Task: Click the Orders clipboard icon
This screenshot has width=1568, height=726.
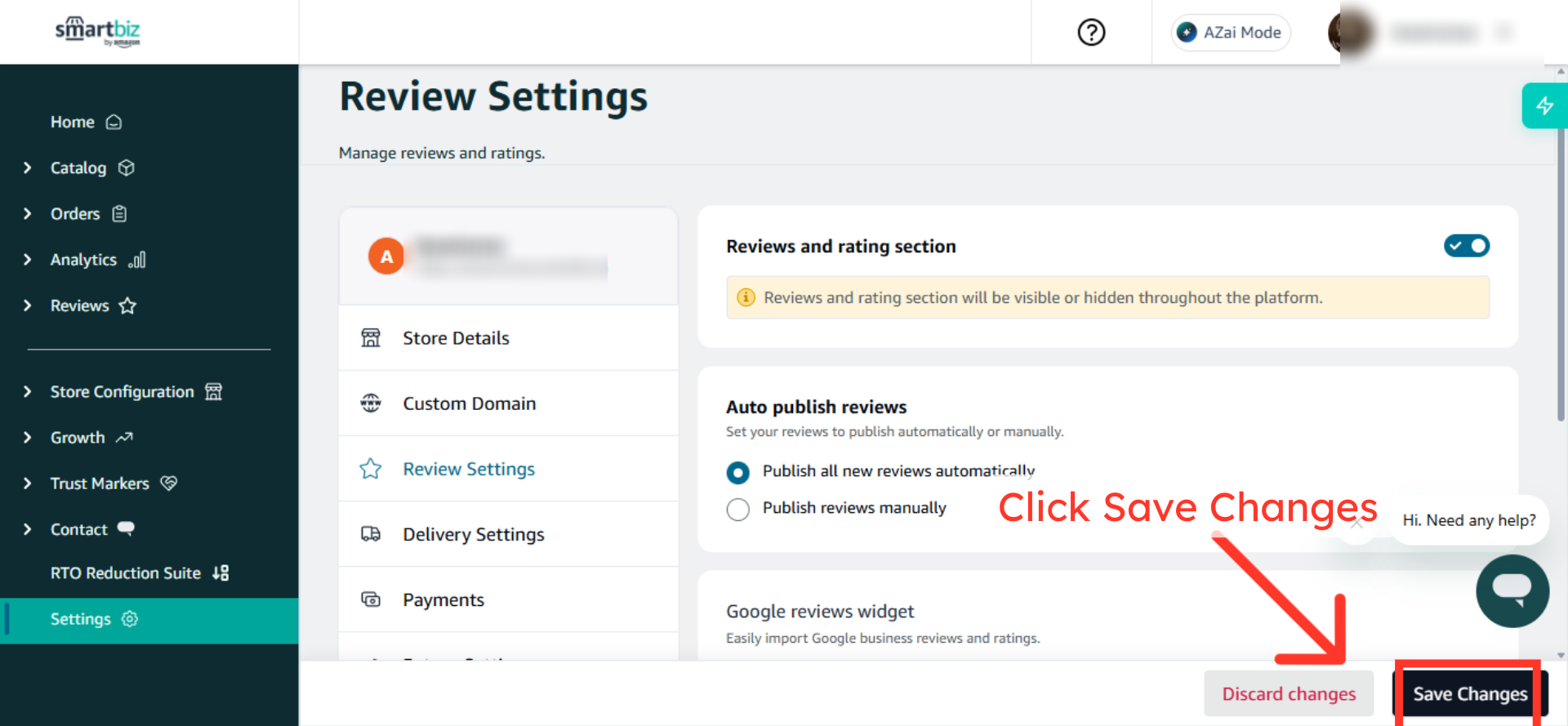Action: (x=119, y=214)
